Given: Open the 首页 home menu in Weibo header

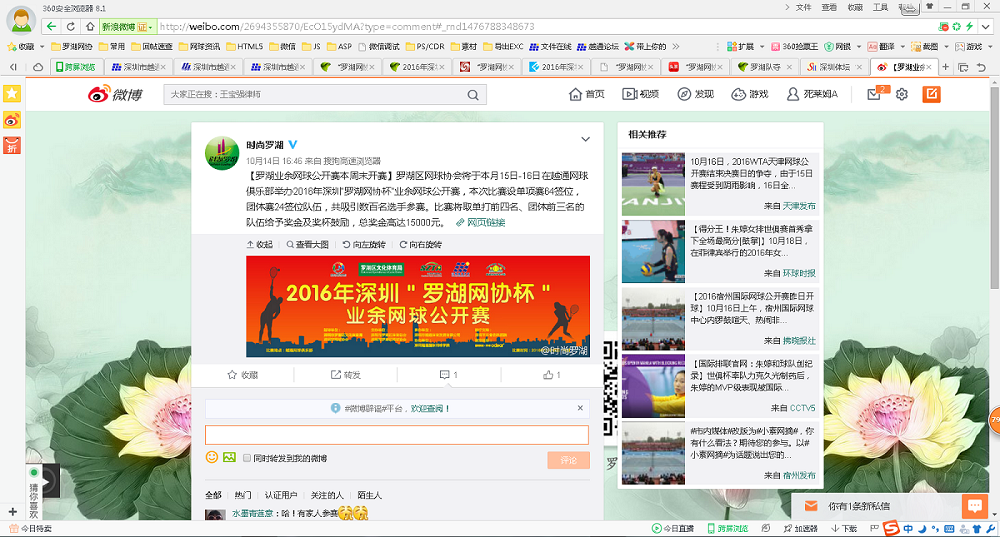Looking at the screenshot, I should point(587,94).
